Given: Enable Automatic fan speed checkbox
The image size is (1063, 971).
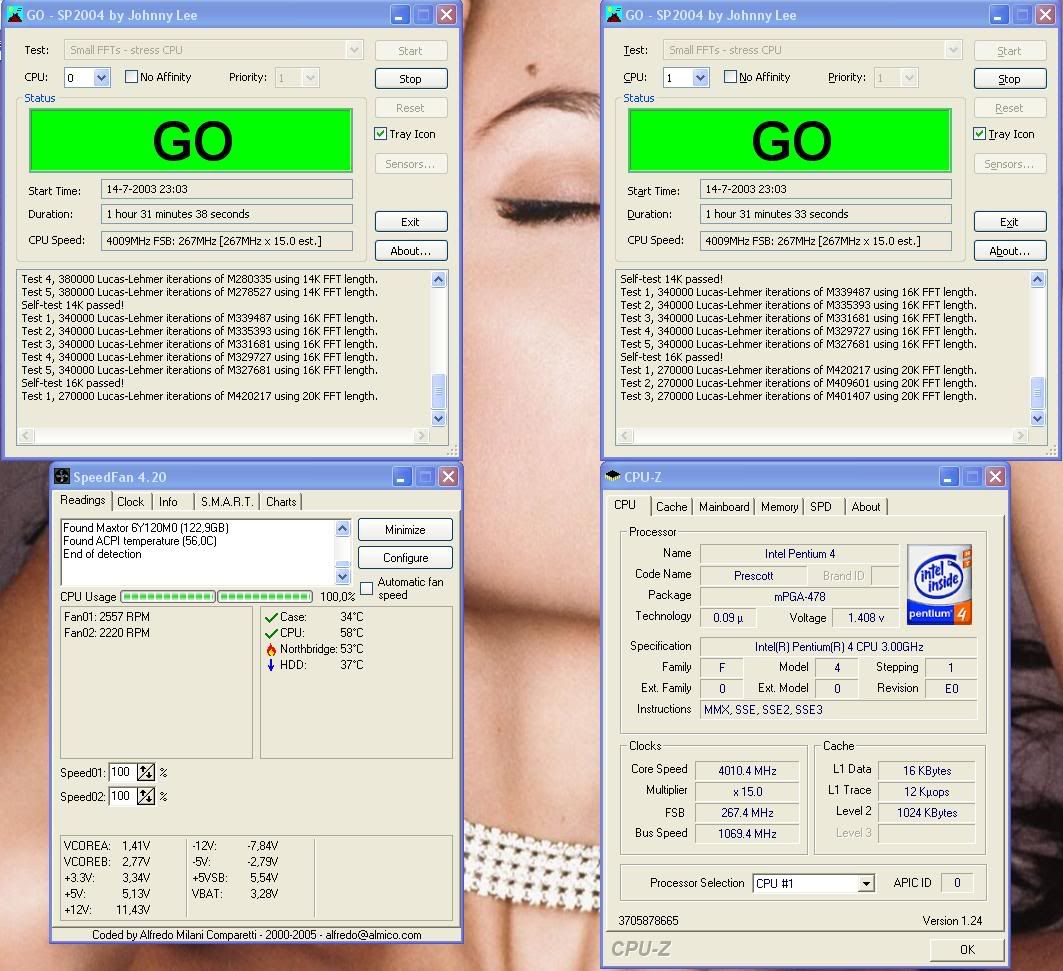Looking at the screenshot, I should point(367,588).
